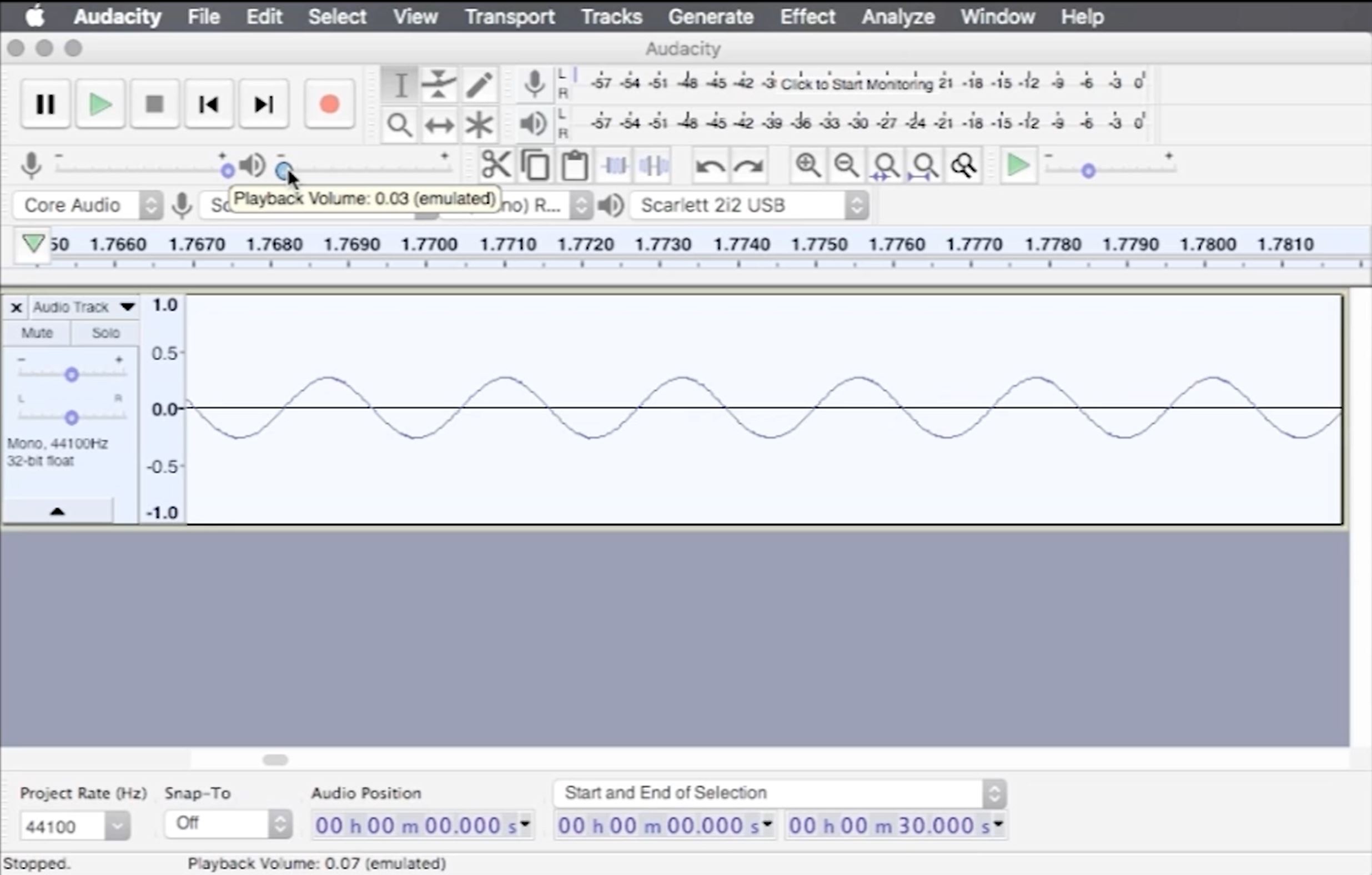Choose the Time Shift tool
This screenshot has height=875, width=1372.
coord(438,125)
